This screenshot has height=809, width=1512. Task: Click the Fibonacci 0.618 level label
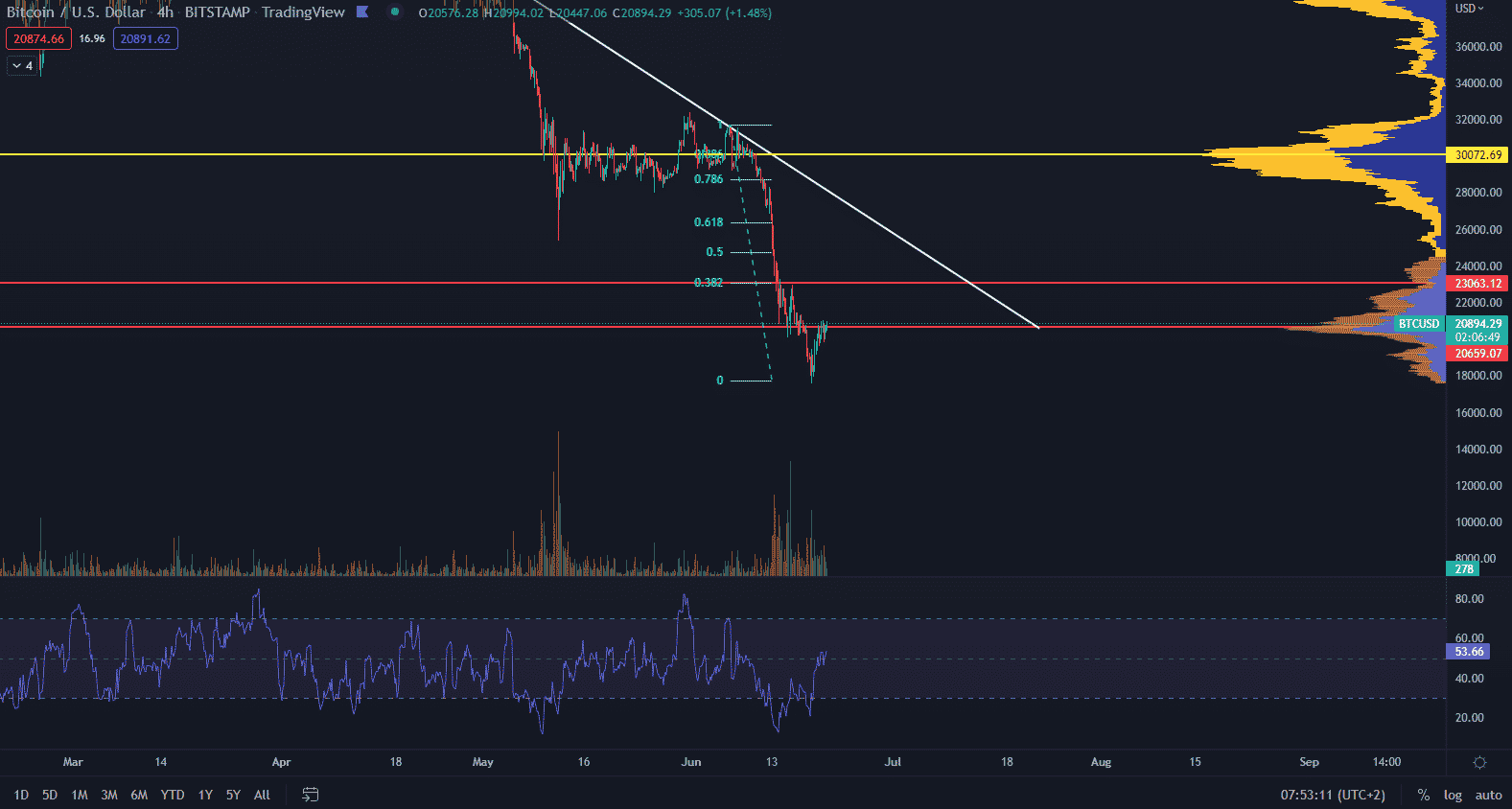(709, 222)
